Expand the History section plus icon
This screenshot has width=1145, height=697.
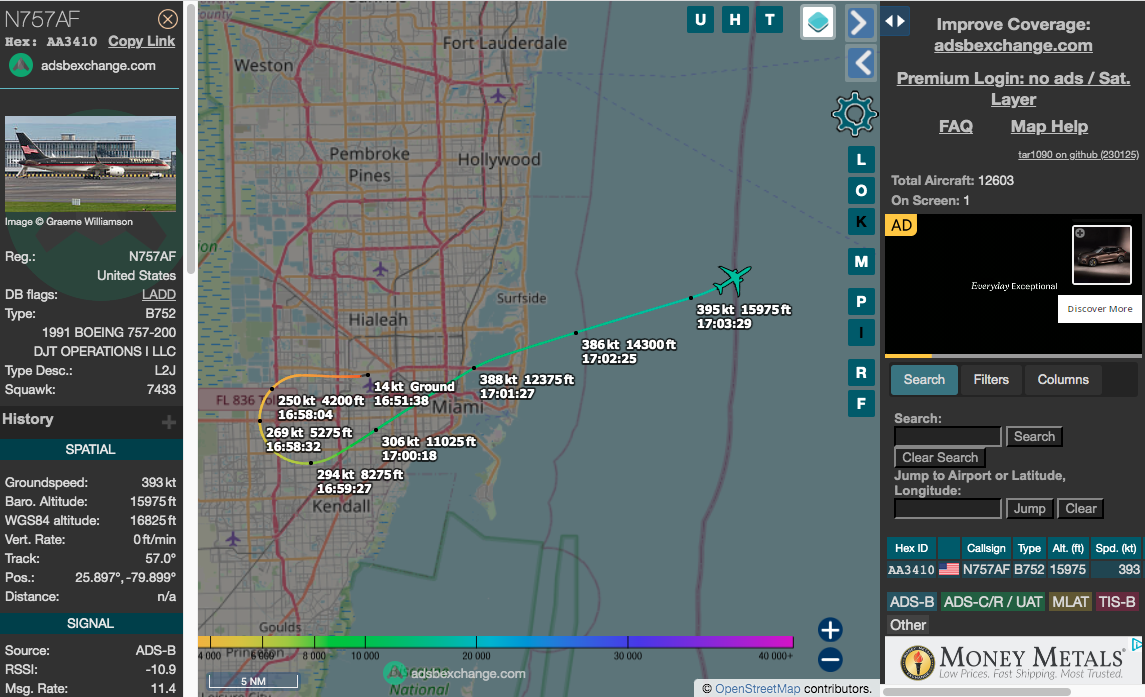[169, 422]
